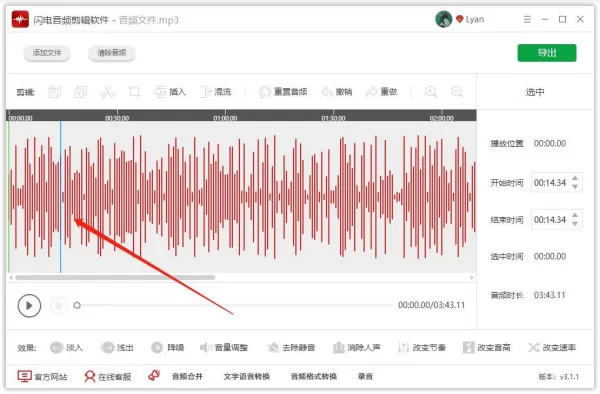This screenshot has height=394, width=600.
Task: Open the 改变节奏 tempo effect
Action: [x=422, y=347]
